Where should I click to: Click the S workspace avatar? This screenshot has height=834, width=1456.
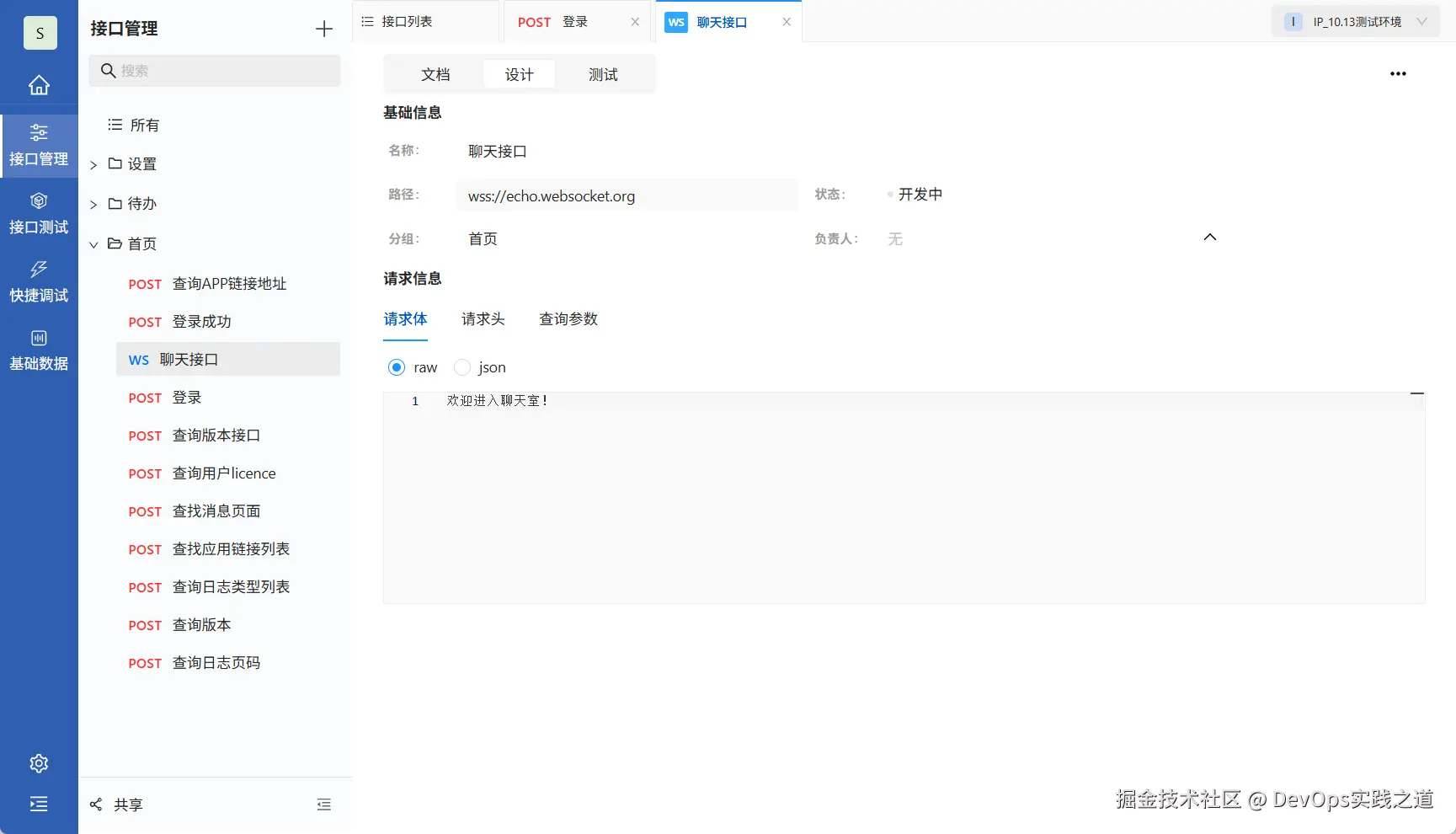[40, 33]
